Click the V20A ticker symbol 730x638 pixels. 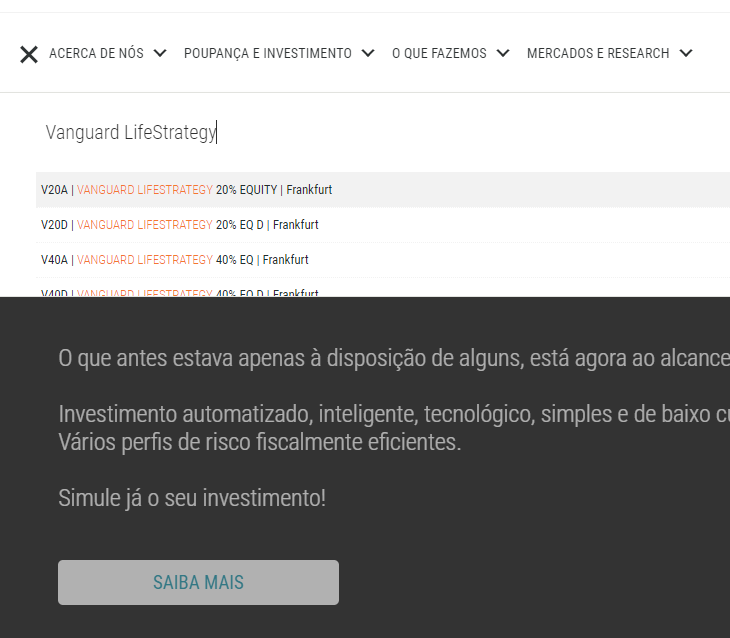coord(54,190)
